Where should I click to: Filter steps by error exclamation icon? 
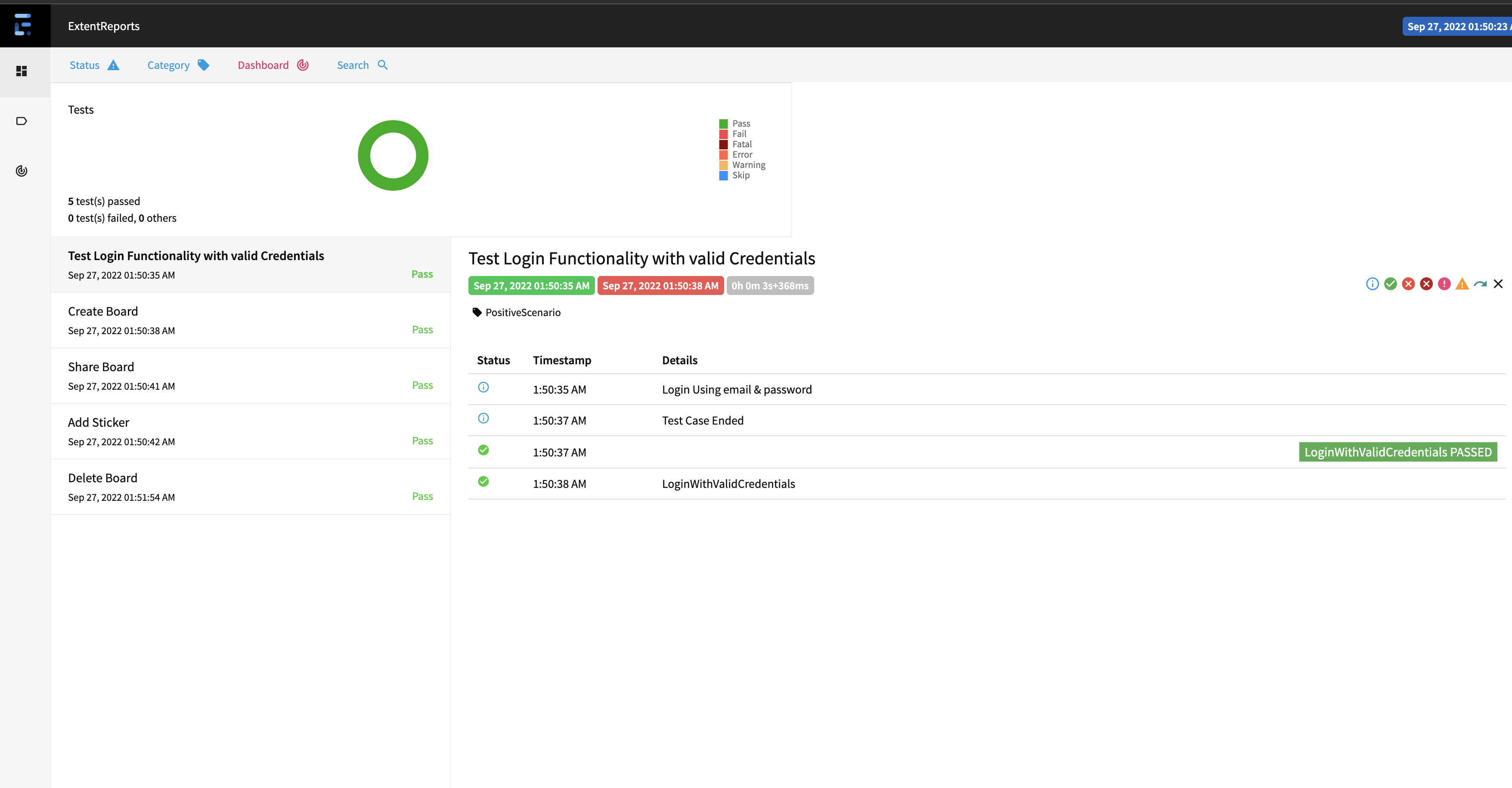(1444, 284)
